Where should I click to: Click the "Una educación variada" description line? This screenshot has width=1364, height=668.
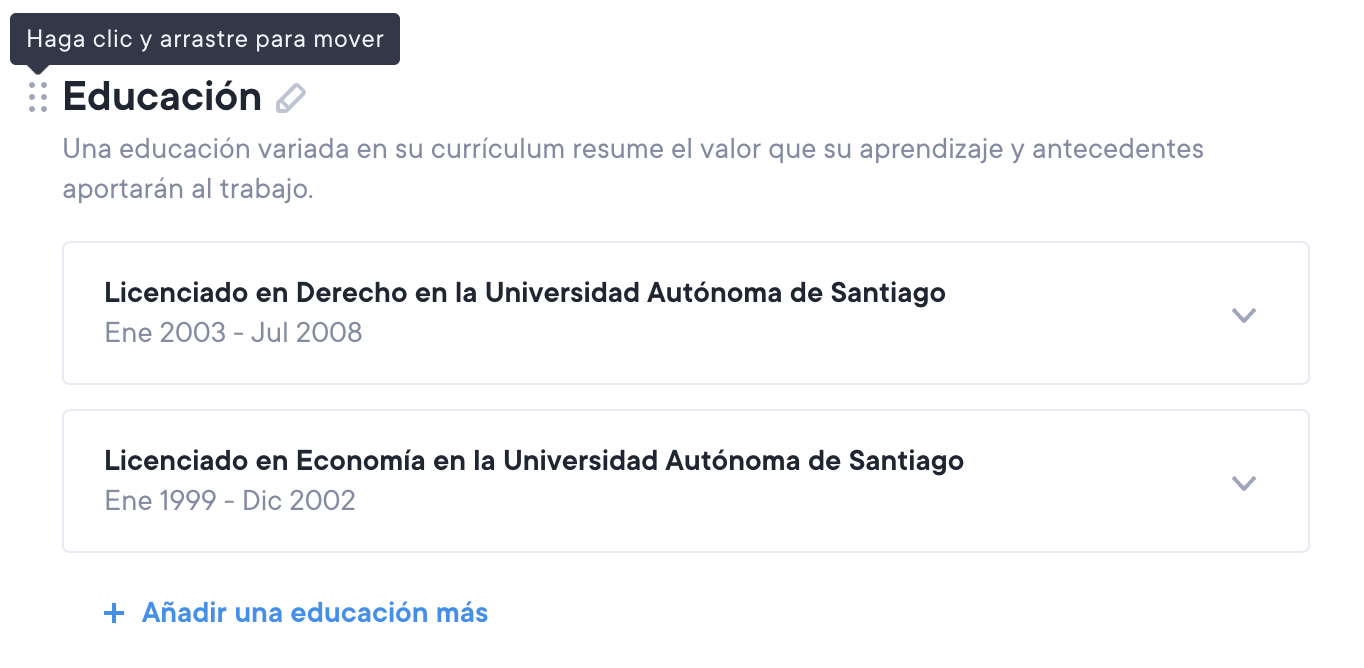(632, 149)
